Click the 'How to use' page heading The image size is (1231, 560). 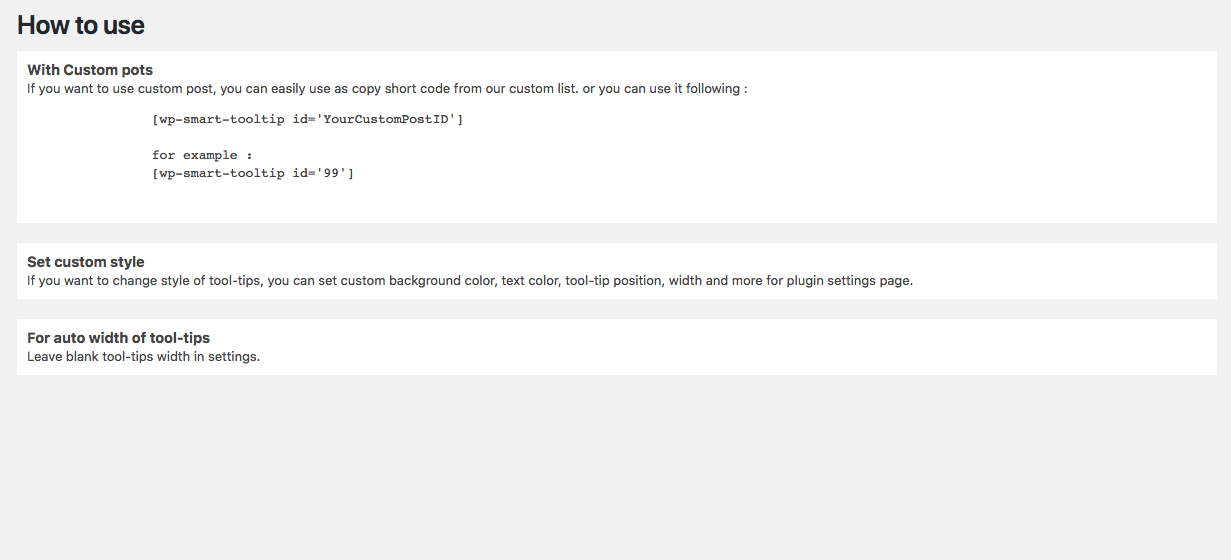tap(81, 25)
